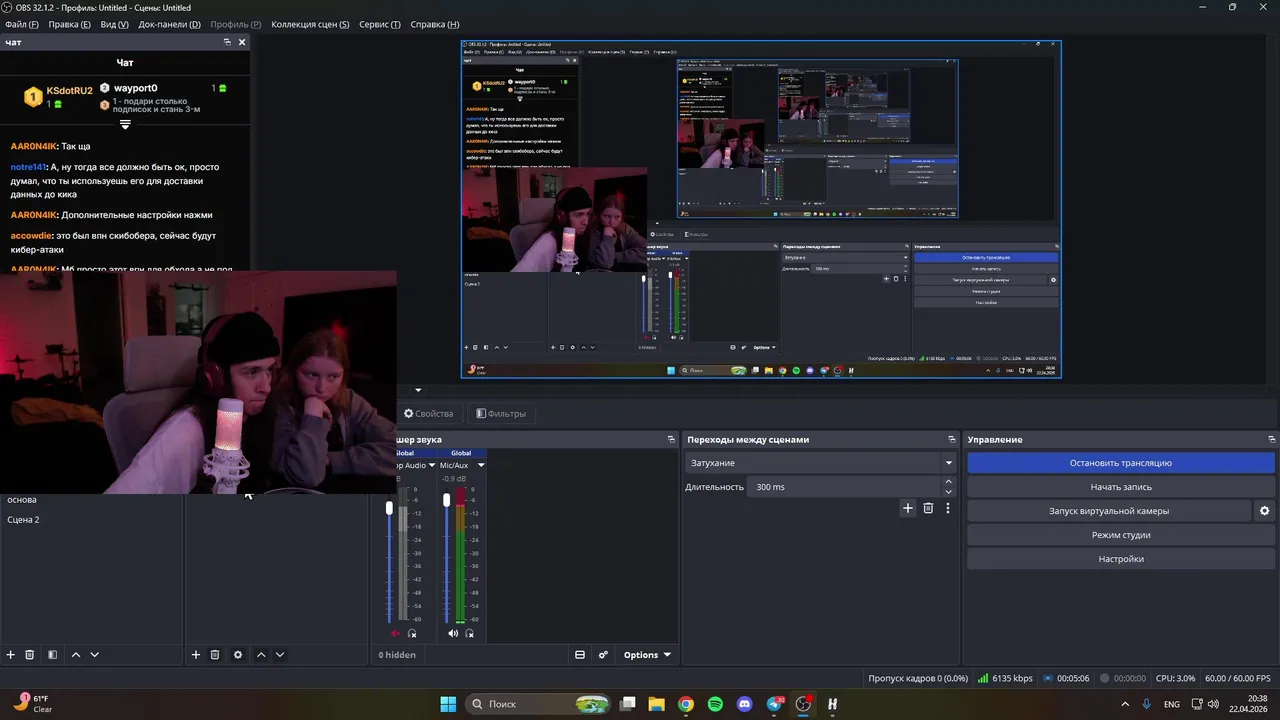Move source down arrow
The width and height of the screenshot is (1280, 720).
pyautogui.click(x=280, y=655)
